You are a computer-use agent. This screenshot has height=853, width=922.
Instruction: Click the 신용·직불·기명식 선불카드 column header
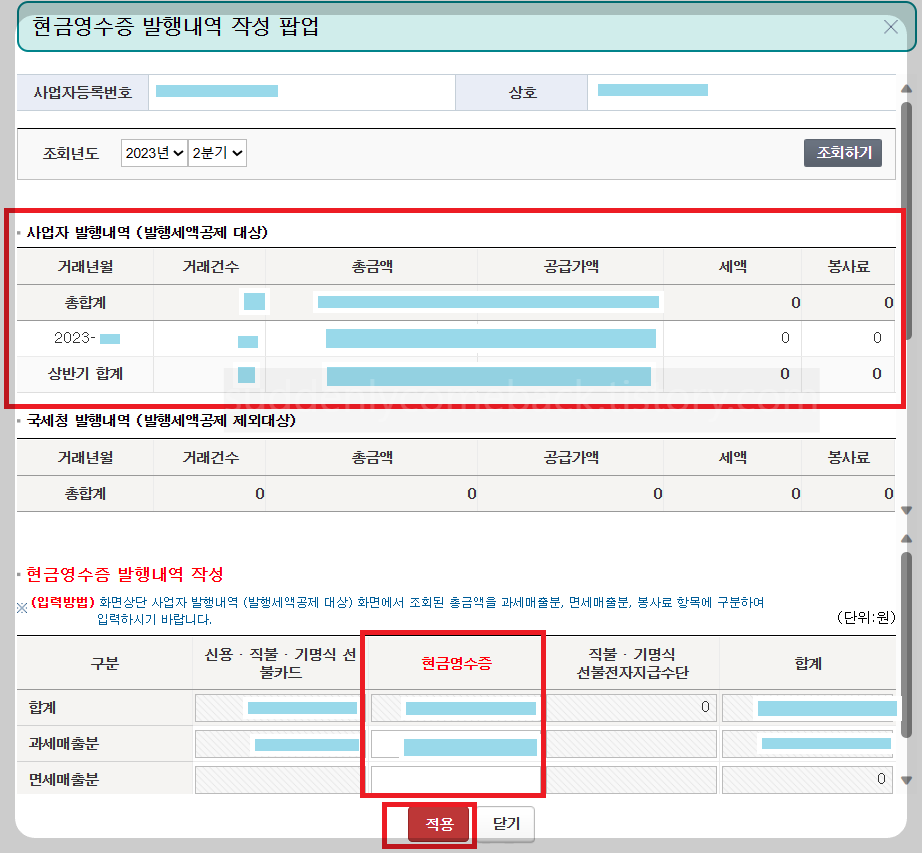click(280, 664)
